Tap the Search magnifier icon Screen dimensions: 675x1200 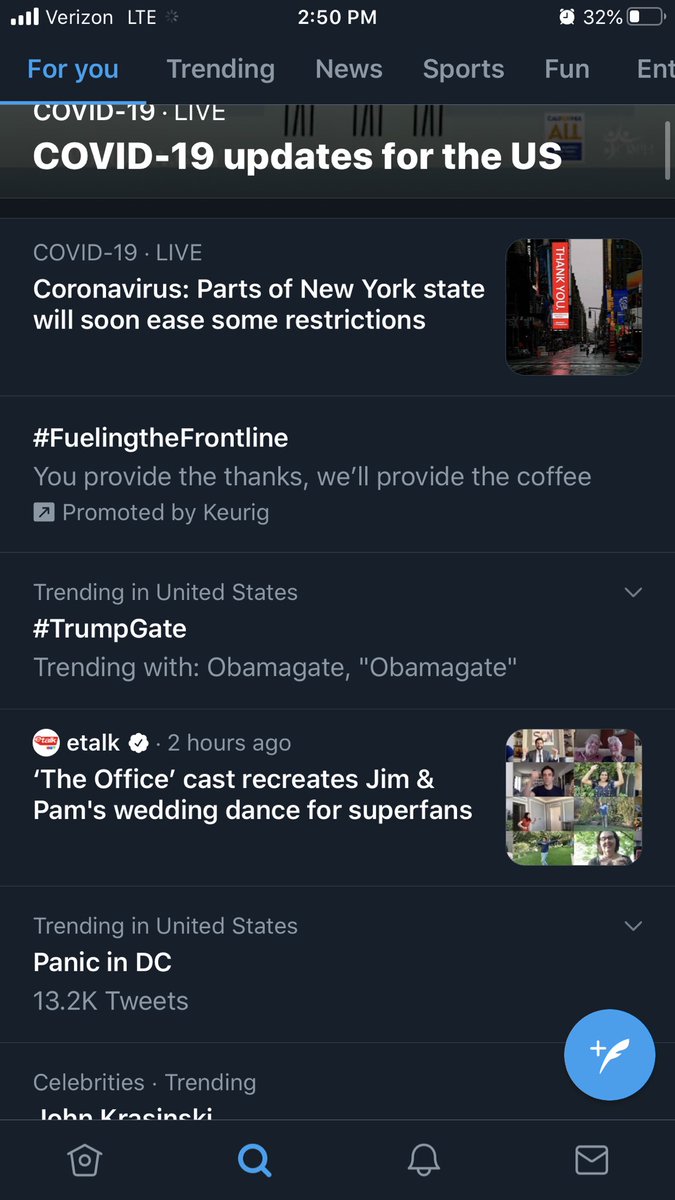254,1160
